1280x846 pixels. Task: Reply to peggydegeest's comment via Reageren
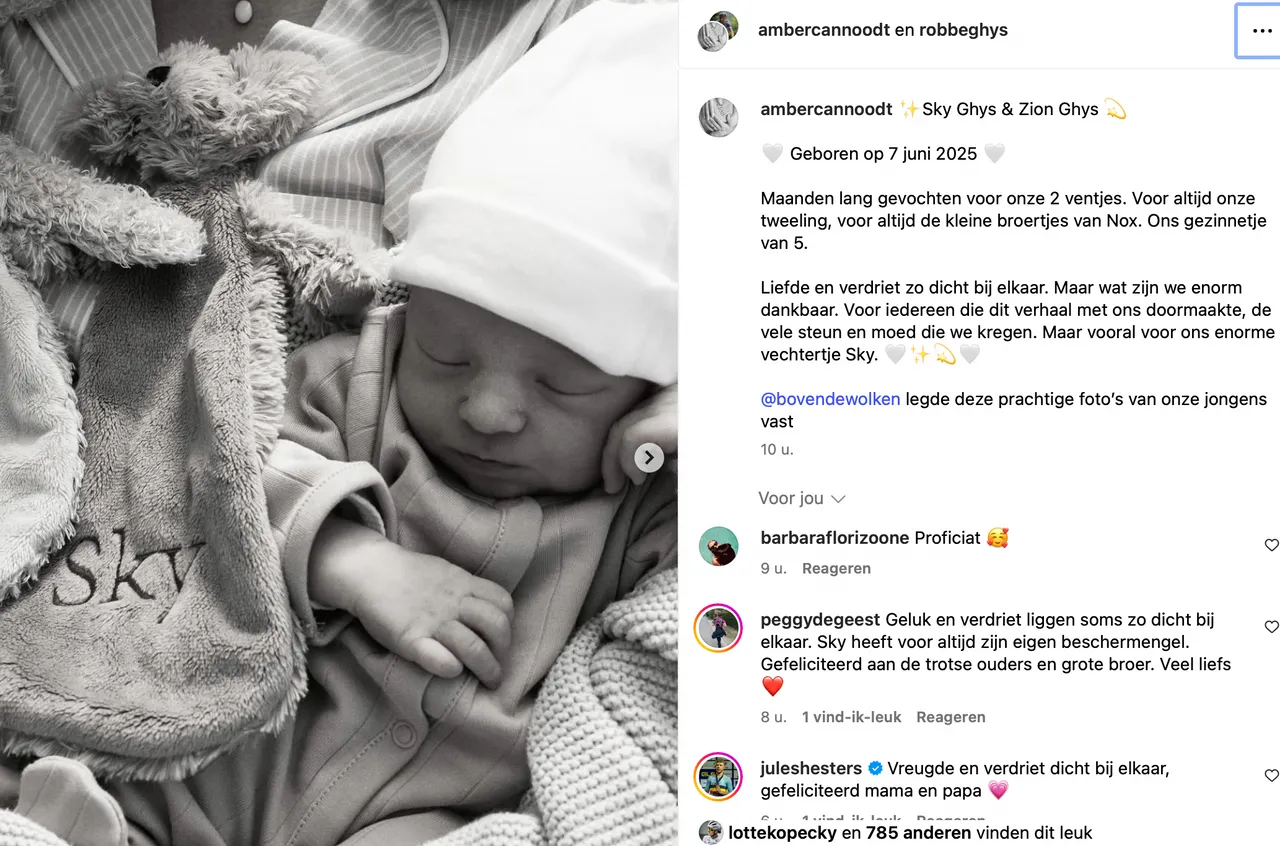click(x=951, y=717)
